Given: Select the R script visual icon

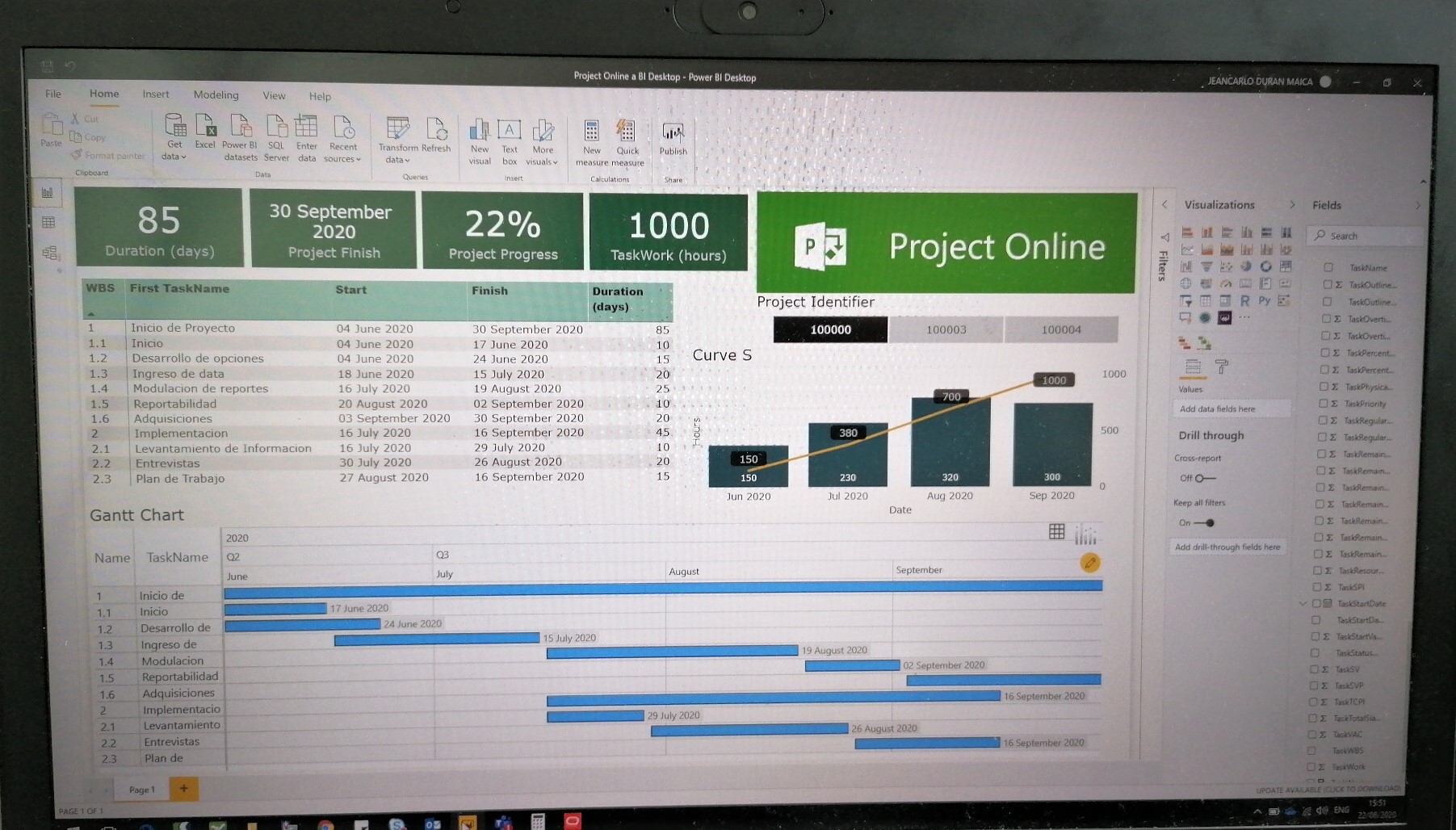Looking at the screenshot, I should pyautogui.click(x=1245, y=300).
